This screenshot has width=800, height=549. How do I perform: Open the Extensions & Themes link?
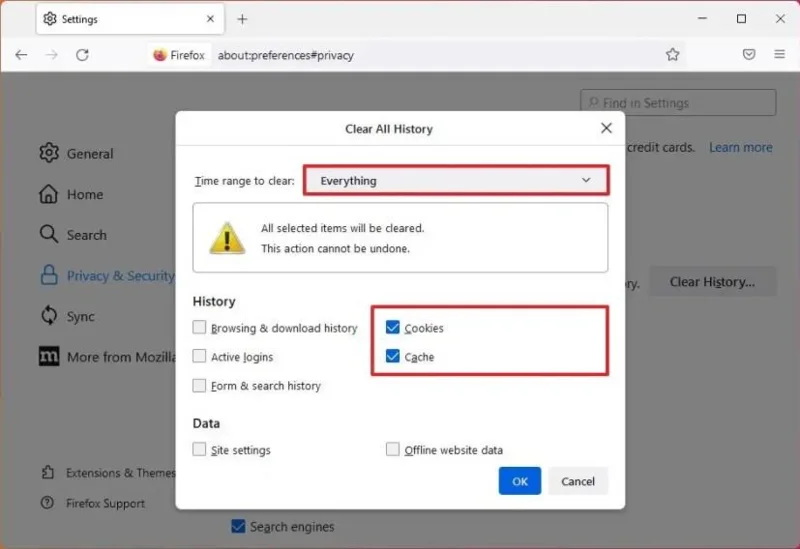tap(108, 473)
